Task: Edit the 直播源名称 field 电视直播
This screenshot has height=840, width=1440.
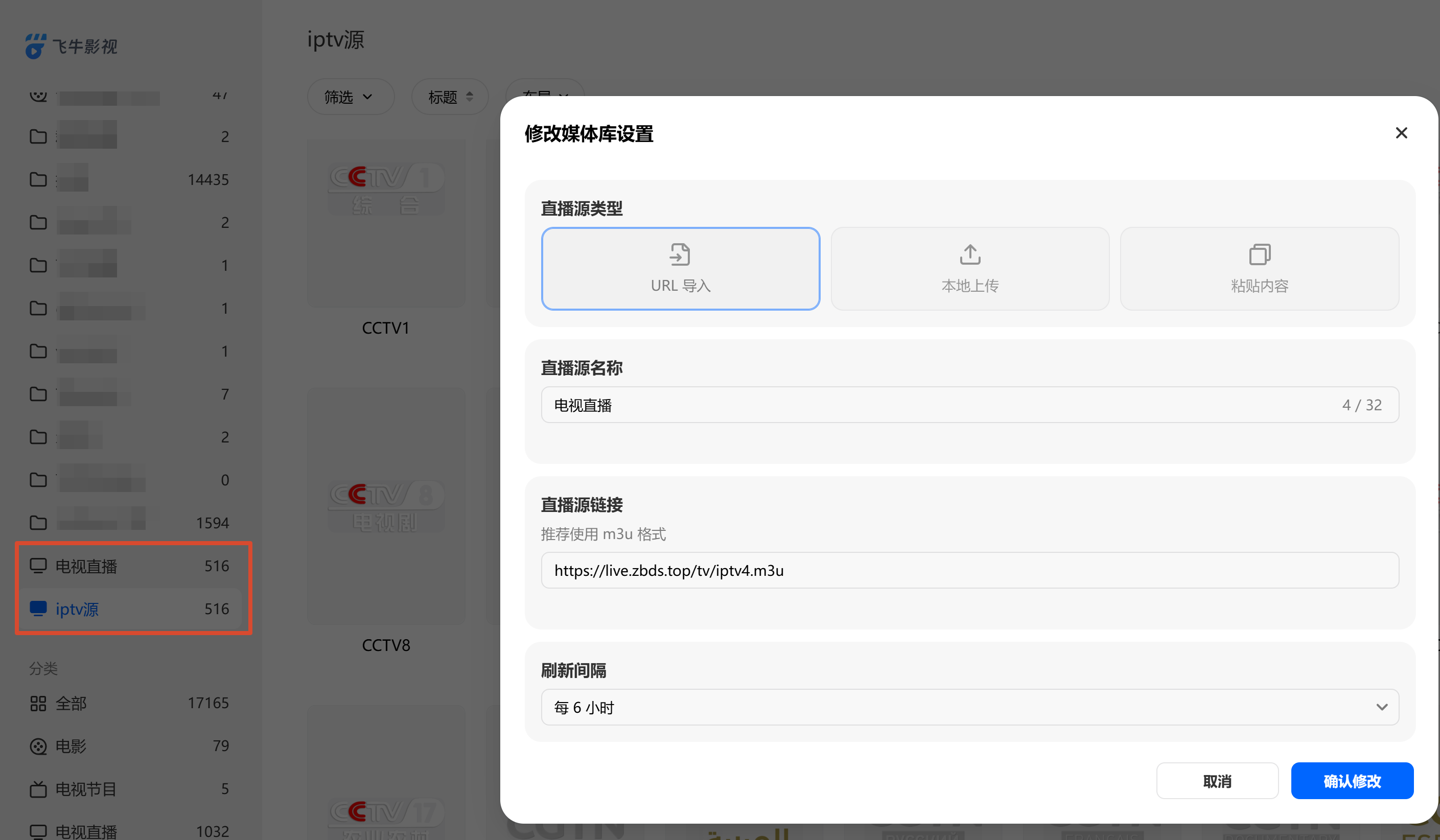Action: 970,405
